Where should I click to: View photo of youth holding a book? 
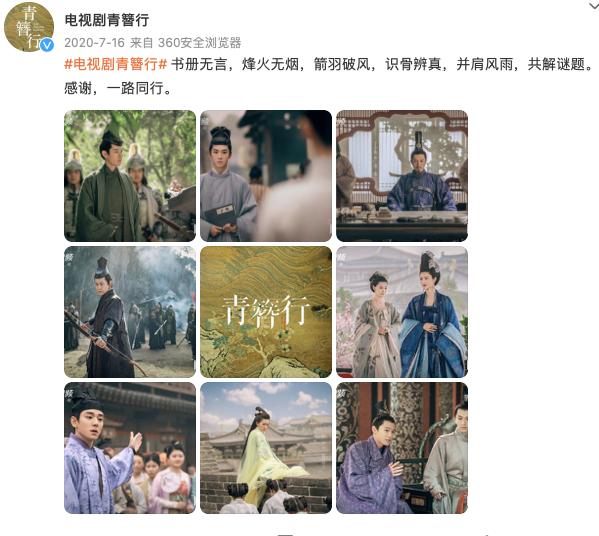click(266, 176)
